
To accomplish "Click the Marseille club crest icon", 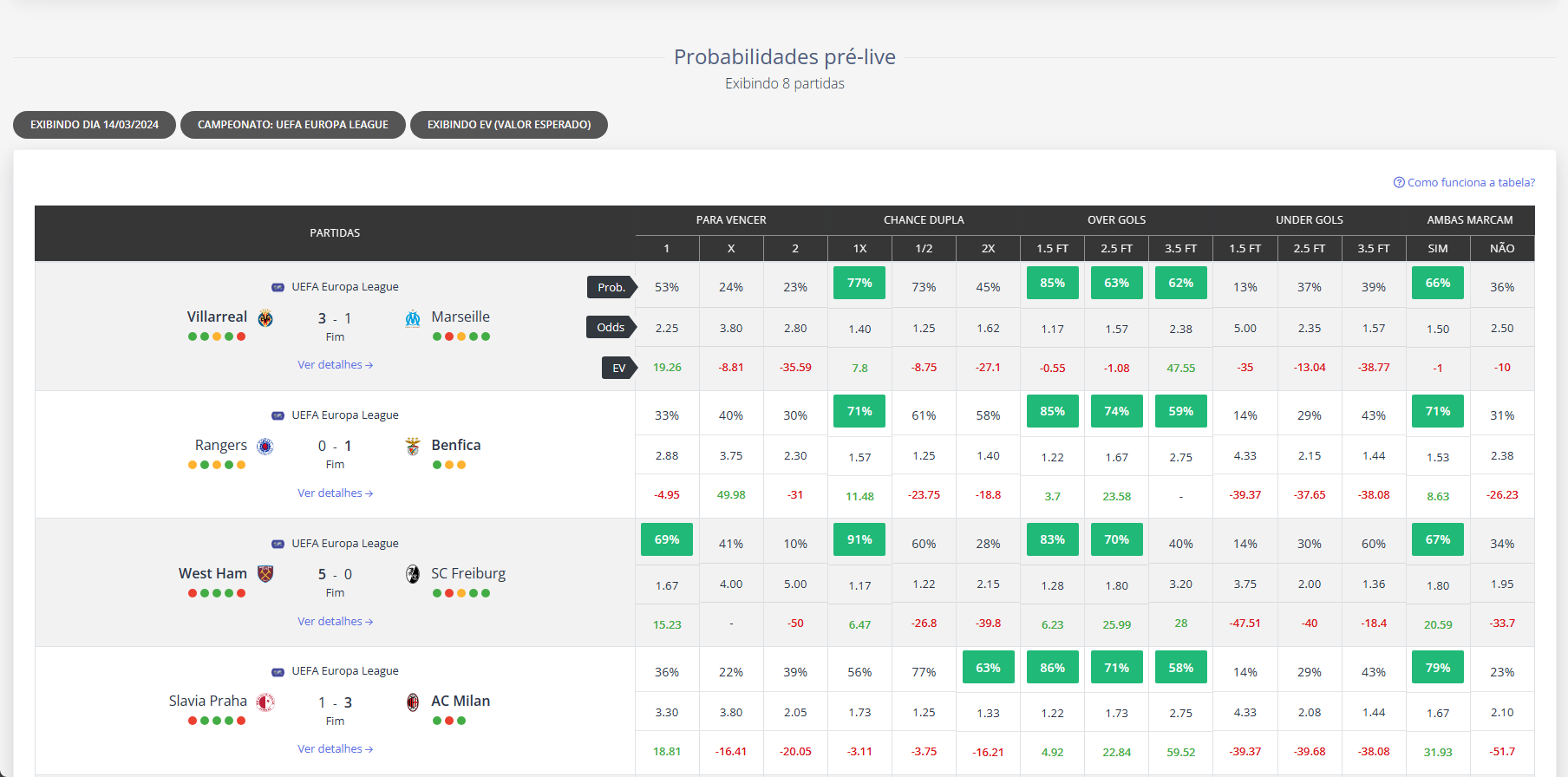I will pyautogui.click(x=413, y=318).
